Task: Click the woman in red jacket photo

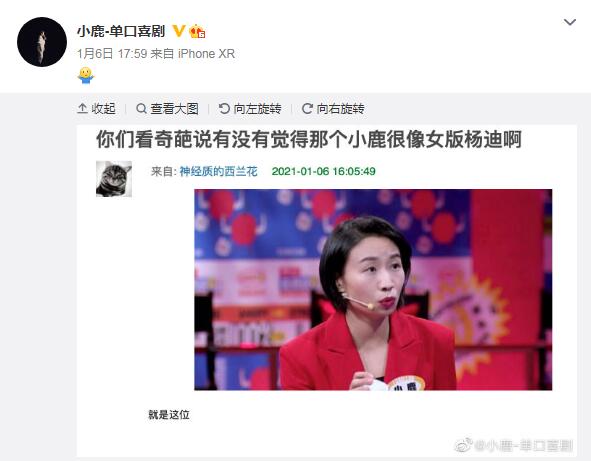Action: (373, 289)
